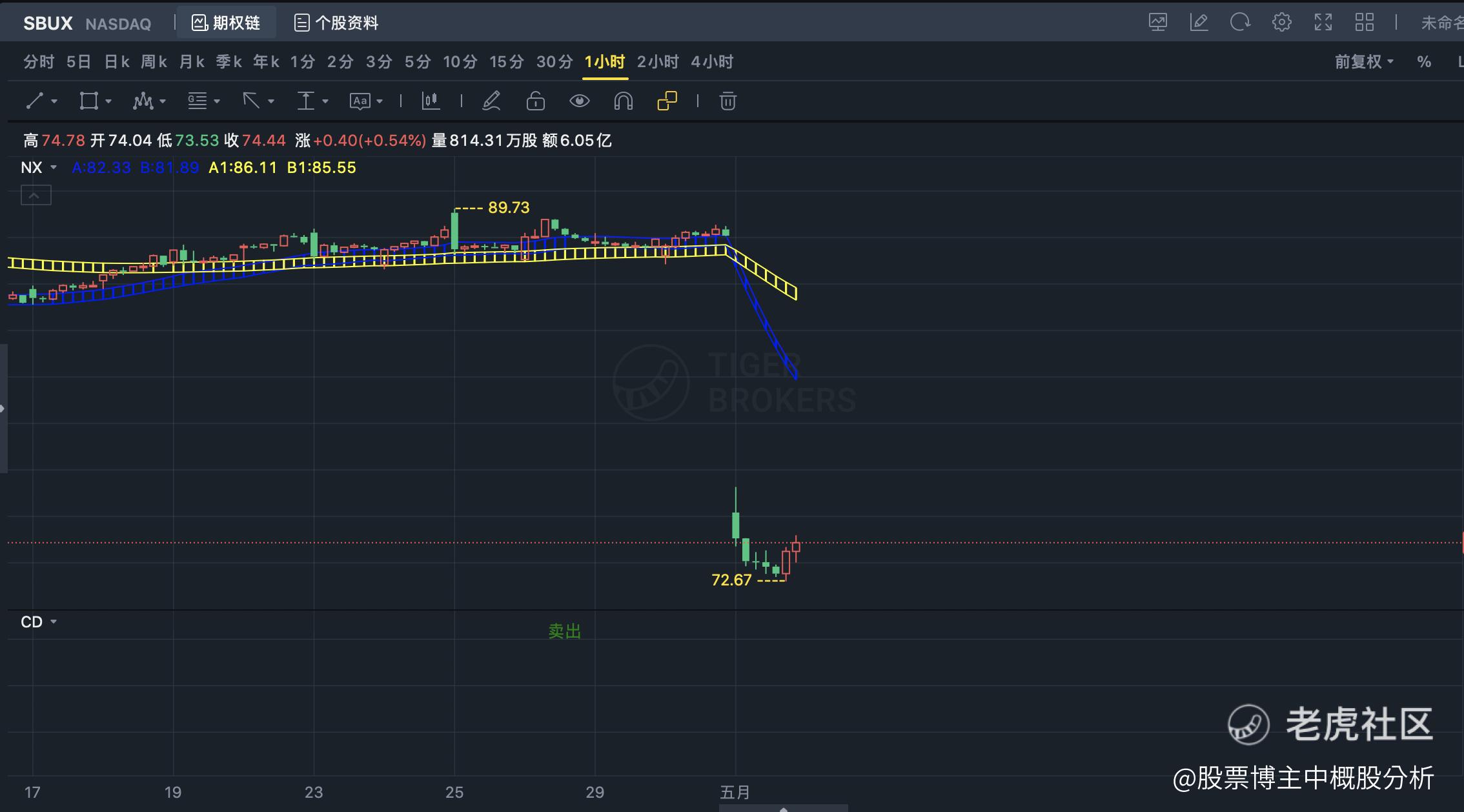Toggle drawings visibility eye icon
This screenshot has width=1464, height=812.
579,101
